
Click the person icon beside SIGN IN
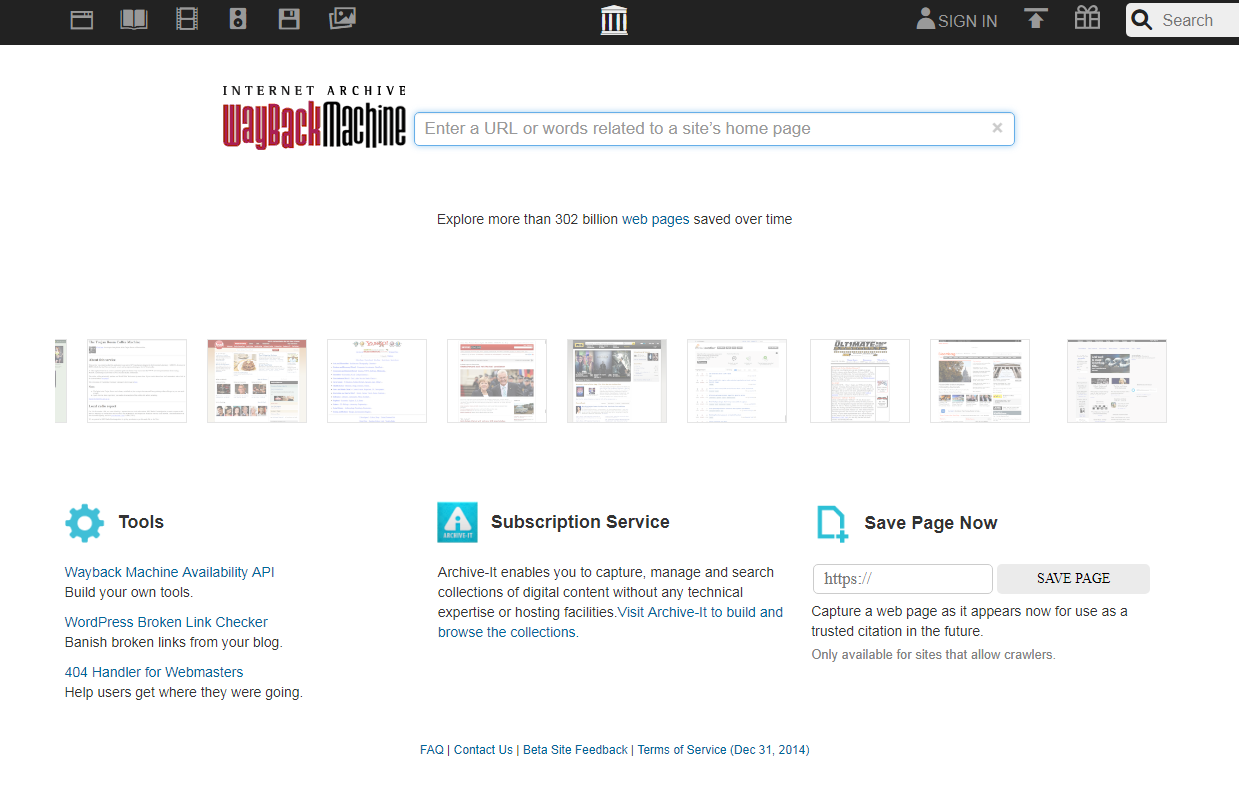click(x=926, y=19)
